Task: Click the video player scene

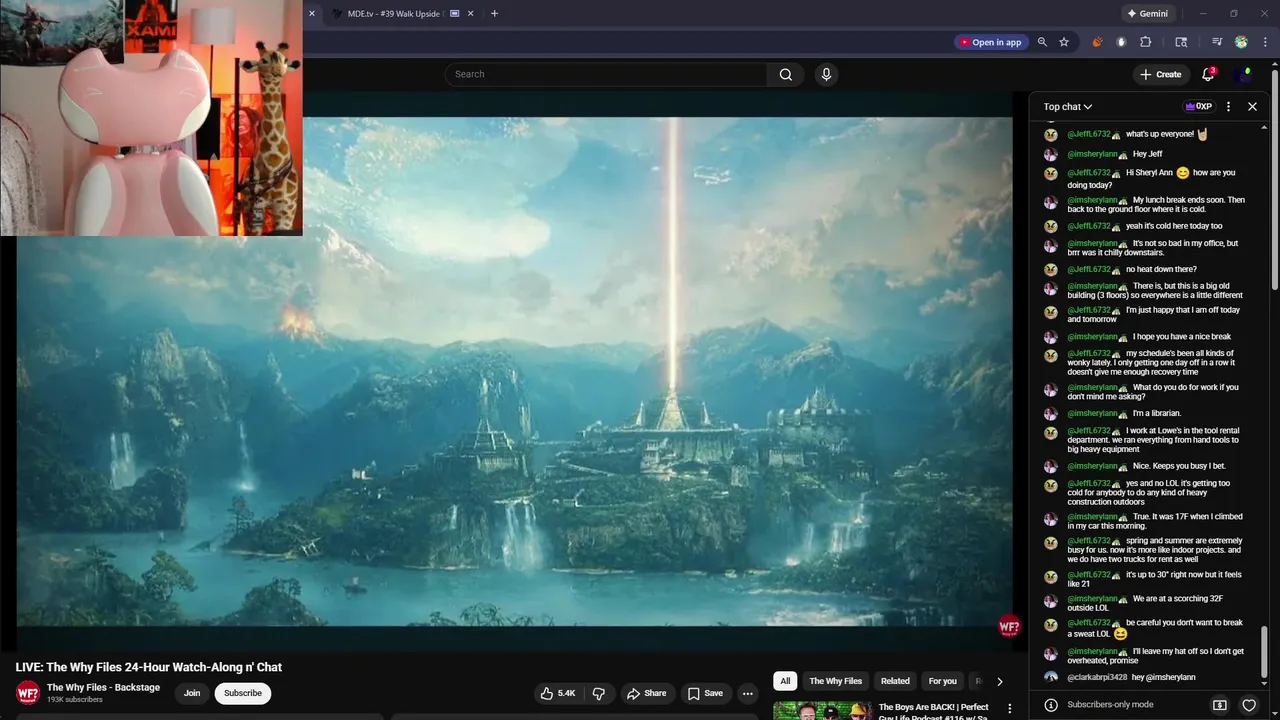Action: pos(514,371)
